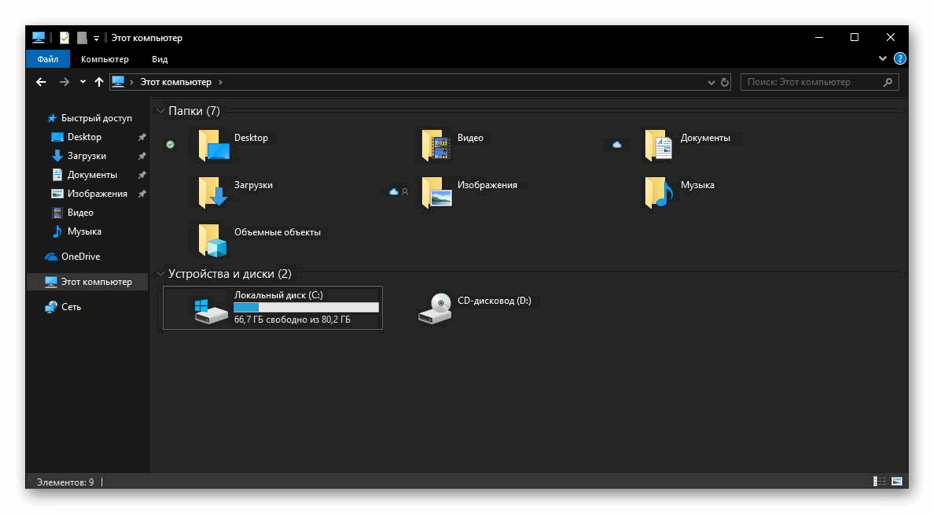The height and width of the screenshot is (514, 934).
Task: Select Сеть in the sidebar
Action: [63, 307]
